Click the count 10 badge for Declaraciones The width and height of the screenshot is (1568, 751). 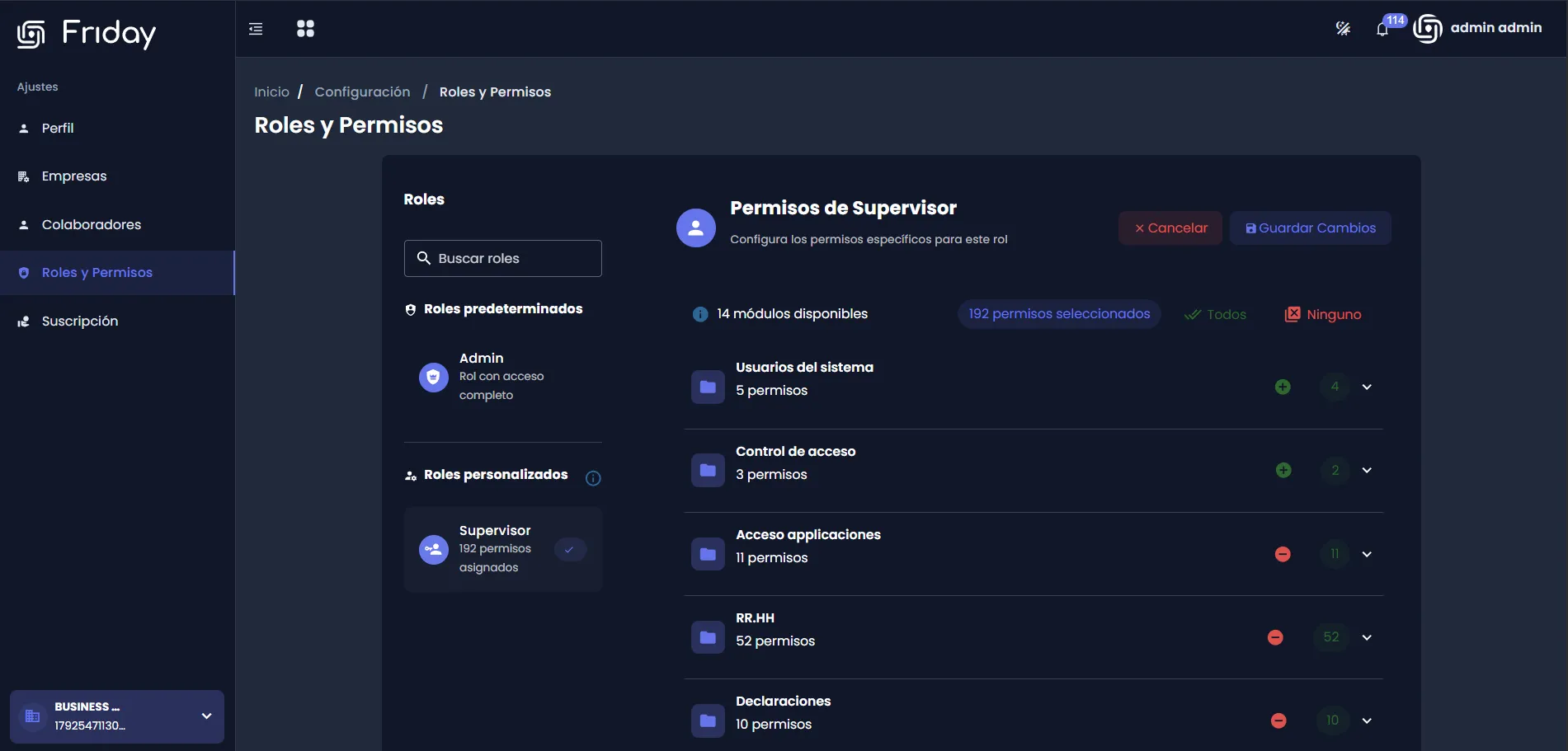pyautogui.click(x=1332, y=720)
